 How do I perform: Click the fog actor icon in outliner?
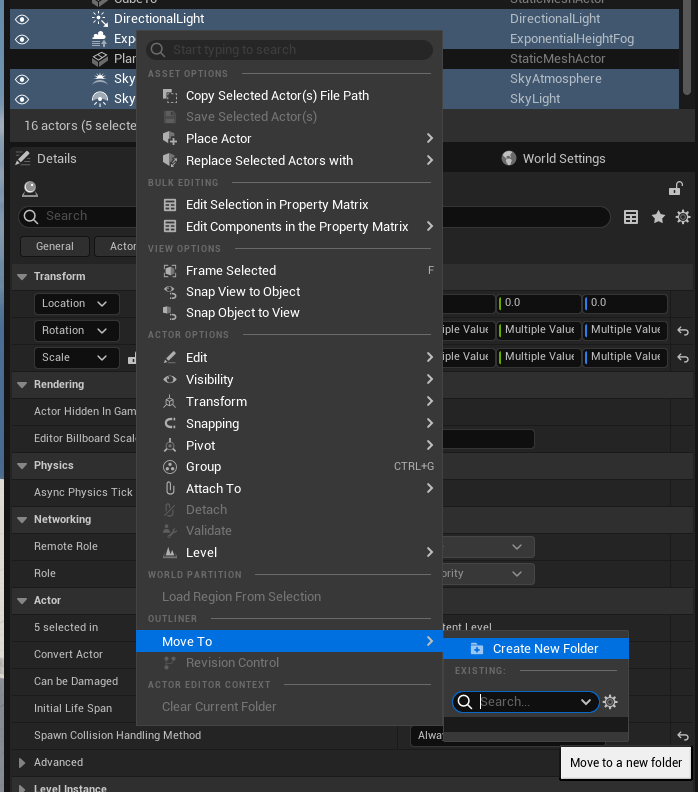pos(99,39)
